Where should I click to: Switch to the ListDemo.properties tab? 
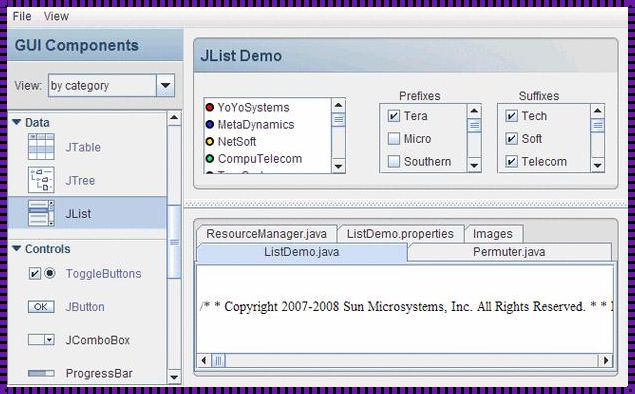click(x=400, y=234)
